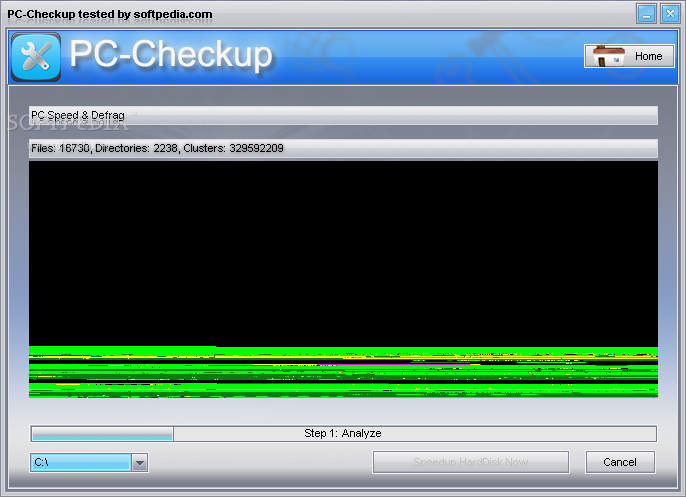
Task: Click the Speedup HardDisk Now button
Action: point(471,462)
